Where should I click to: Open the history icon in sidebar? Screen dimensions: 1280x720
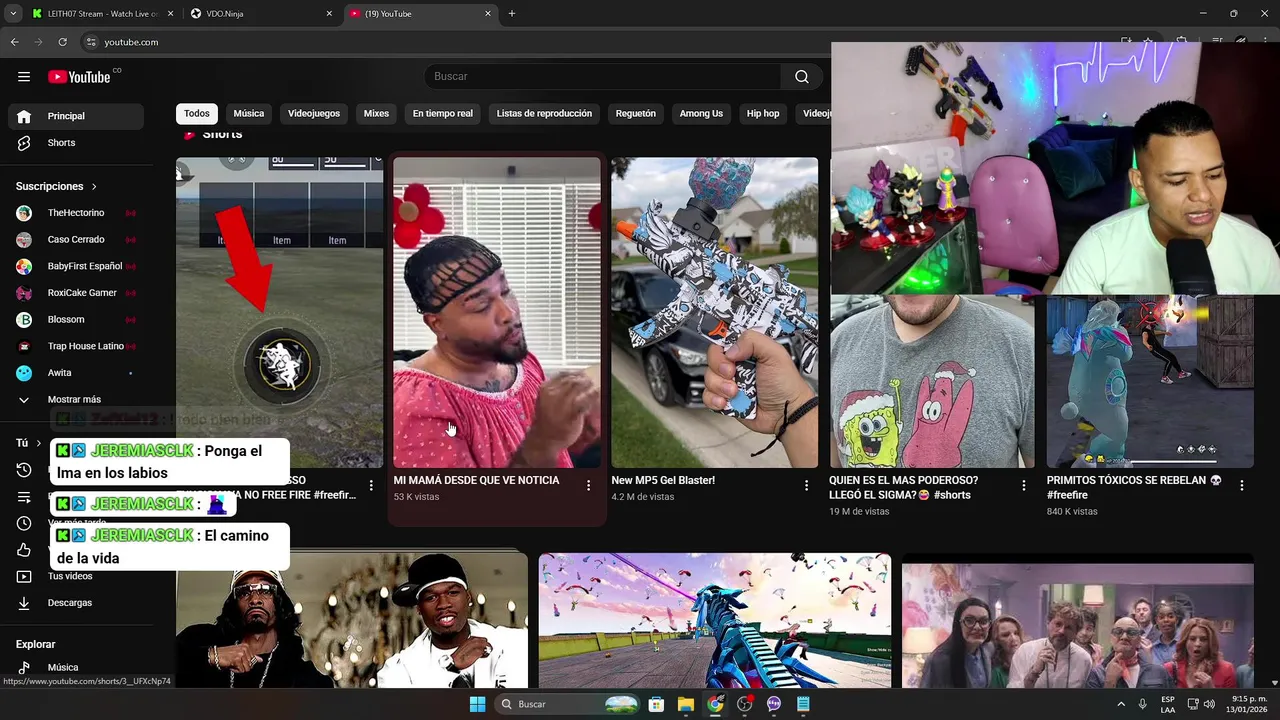(x=24, y=470)
